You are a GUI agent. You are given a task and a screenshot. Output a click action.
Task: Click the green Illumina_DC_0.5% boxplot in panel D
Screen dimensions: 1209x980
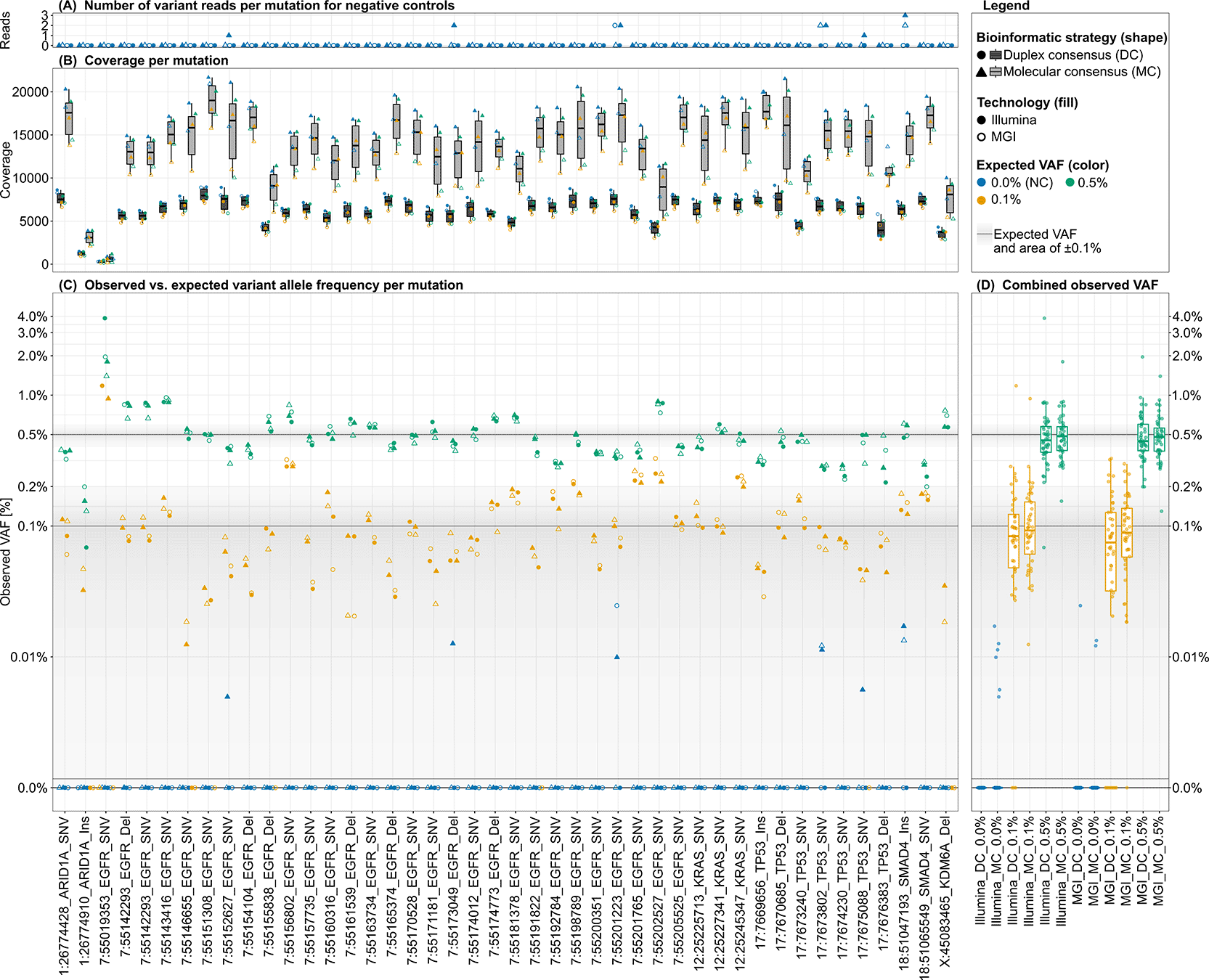point(1046,438)
